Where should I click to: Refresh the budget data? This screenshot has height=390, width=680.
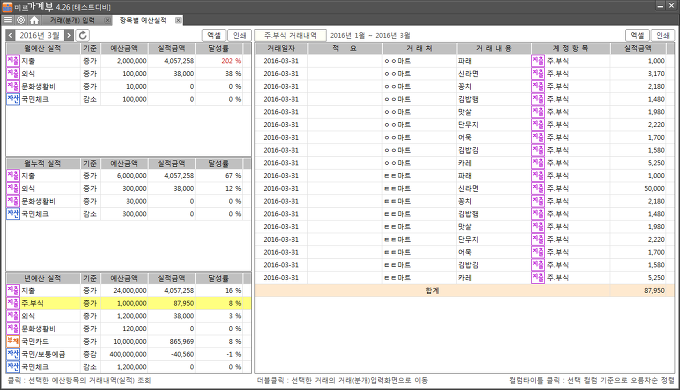(x=83, y=36)
